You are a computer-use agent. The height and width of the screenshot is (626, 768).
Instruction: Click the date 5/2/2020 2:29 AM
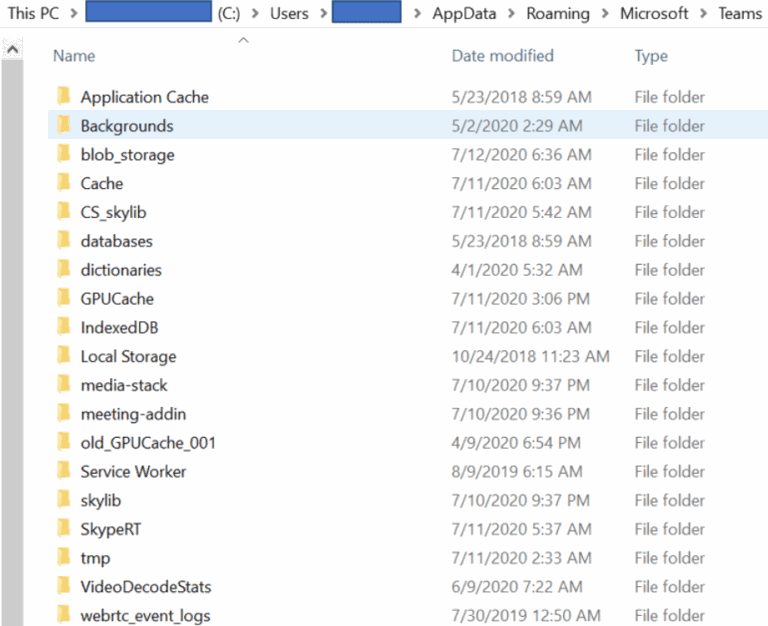pyautogui.click(x=517, y=126)
